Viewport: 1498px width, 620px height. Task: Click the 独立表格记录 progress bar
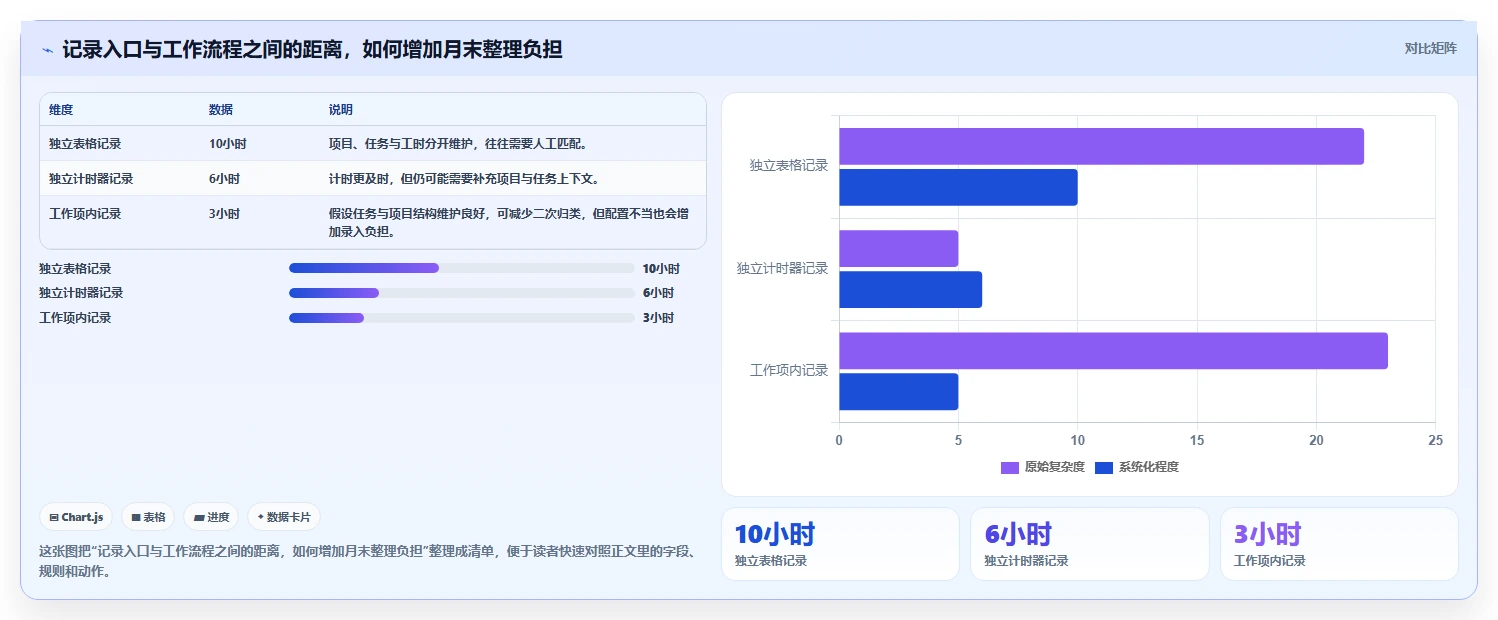pos(461,268)
